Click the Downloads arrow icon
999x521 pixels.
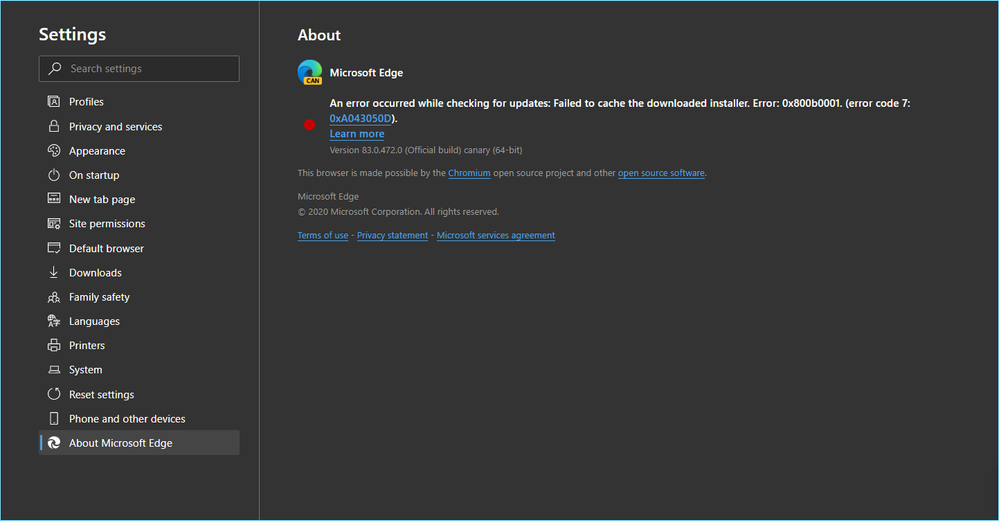coord(54,273)
